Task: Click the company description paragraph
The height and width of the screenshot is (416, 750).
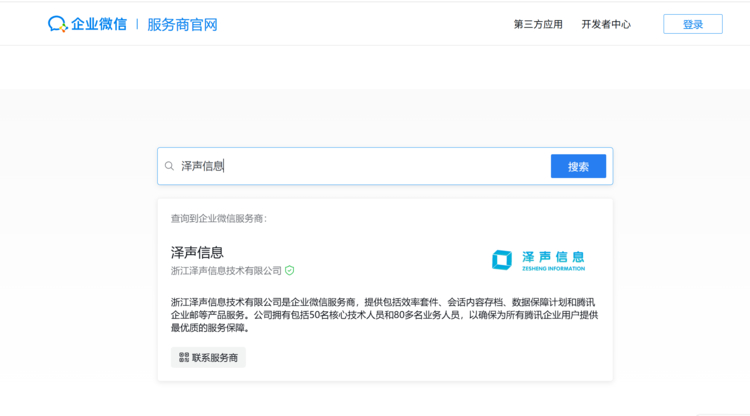Action: coord(385,315)
